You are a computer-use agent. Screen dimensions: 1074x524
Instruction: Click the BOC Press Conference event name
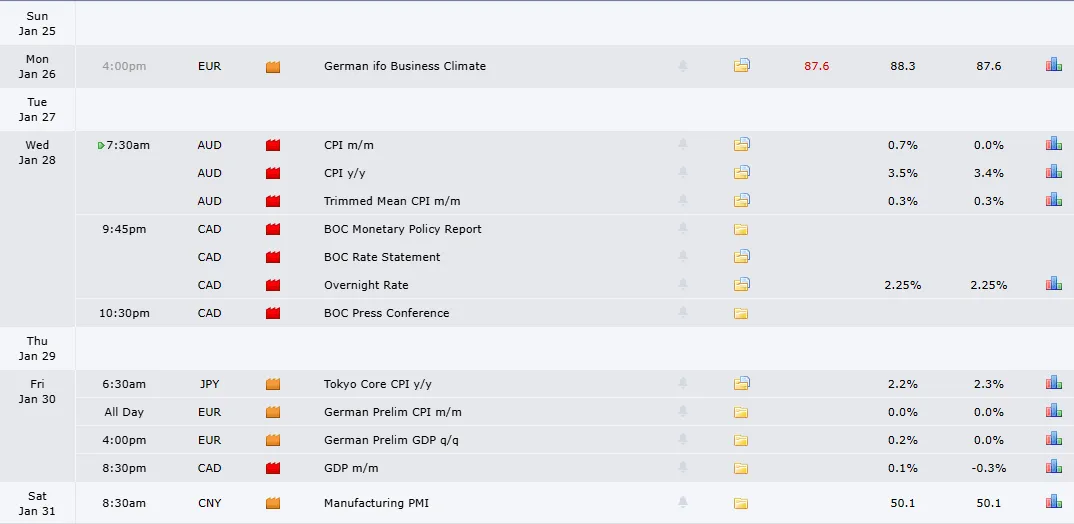pyautogui.click(x=387, y=313)
